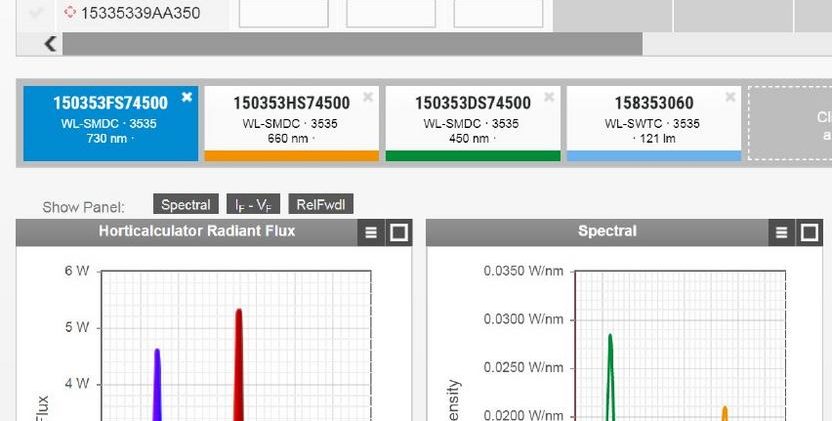
Task: Click the horizontal scrollbar thumb
Action: pos(350,44)
